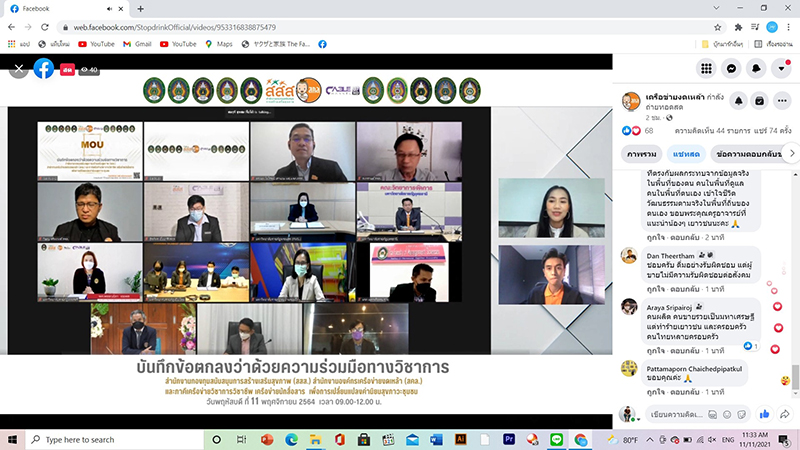800x450 pixels.
Task: Open the page name เครือข่ายงดเหล้า
Action: [674, 97]
